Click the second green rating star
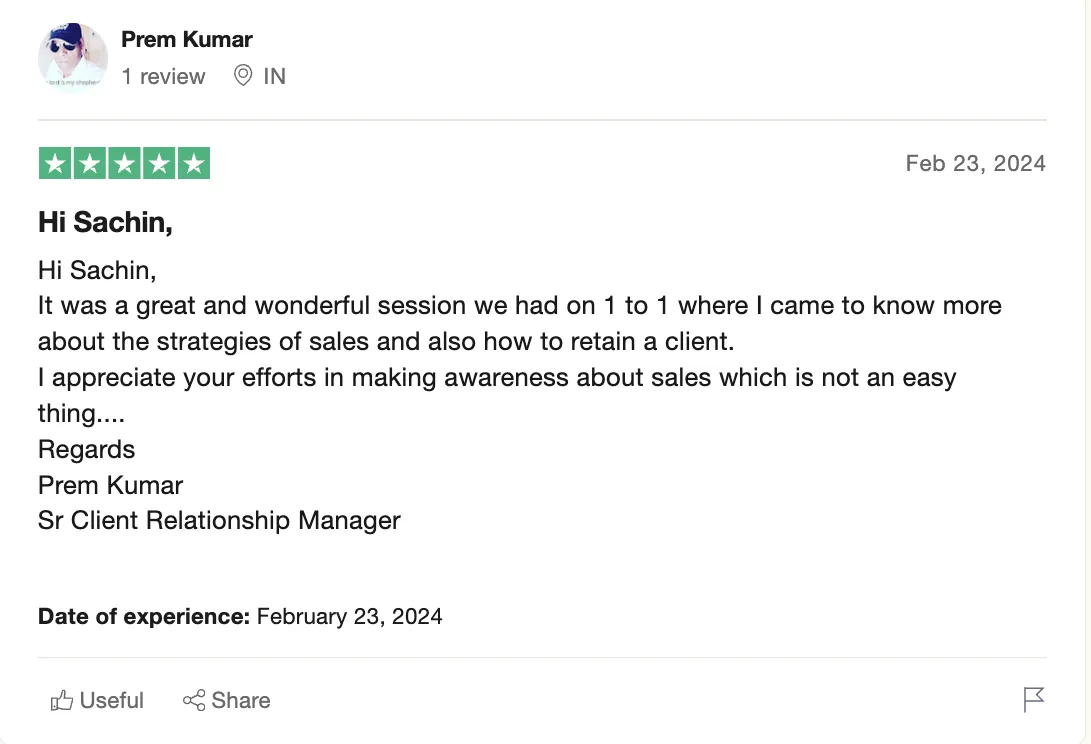Viewport: 1091px width, 744px height. [90, 164]
